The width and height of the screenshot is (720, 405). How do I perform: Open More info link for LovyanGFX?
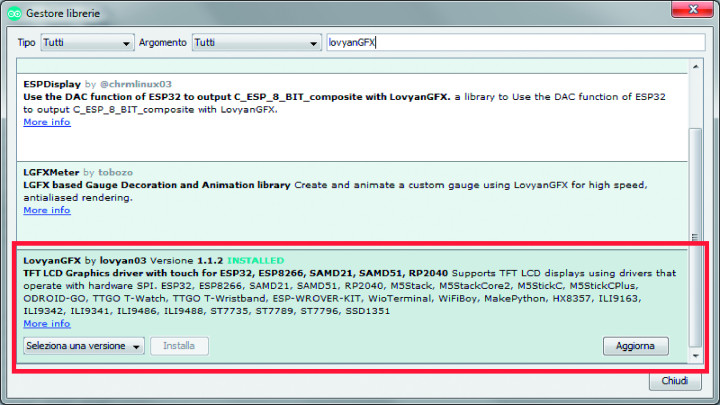(47, 323)
